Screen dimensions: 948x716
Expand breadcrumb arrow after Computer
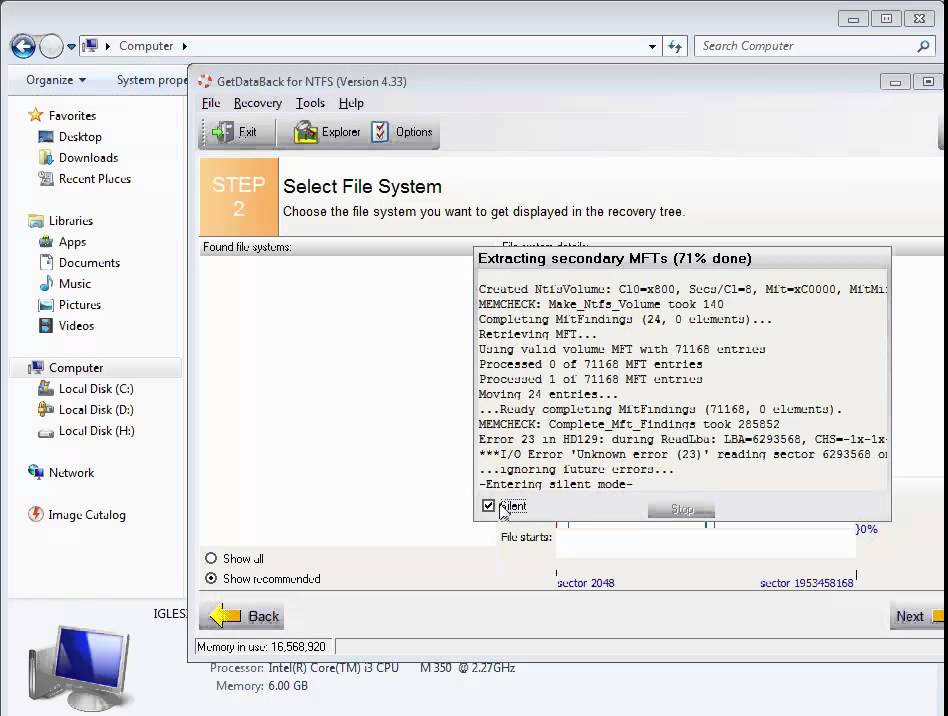(x=184, y=46)
